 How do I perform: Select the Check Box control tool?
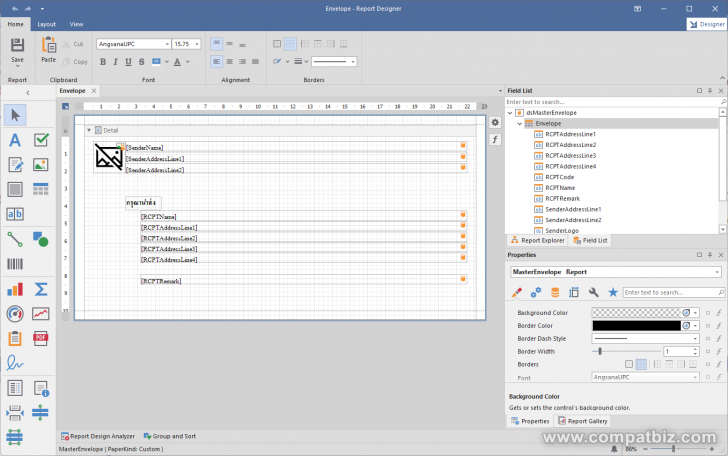(x=41, y=140)
